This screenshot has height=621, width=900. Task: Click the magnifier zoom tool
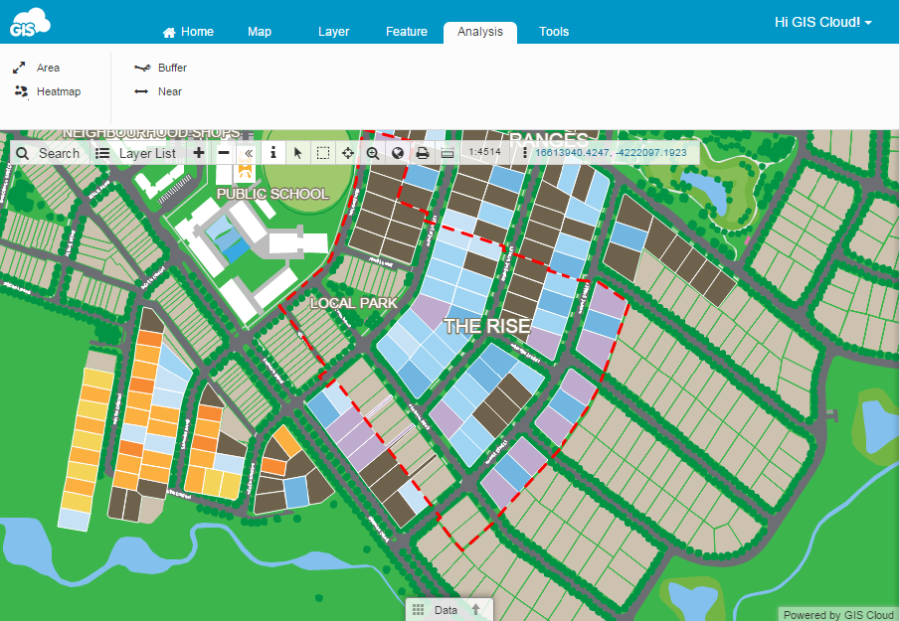point(373,153)
